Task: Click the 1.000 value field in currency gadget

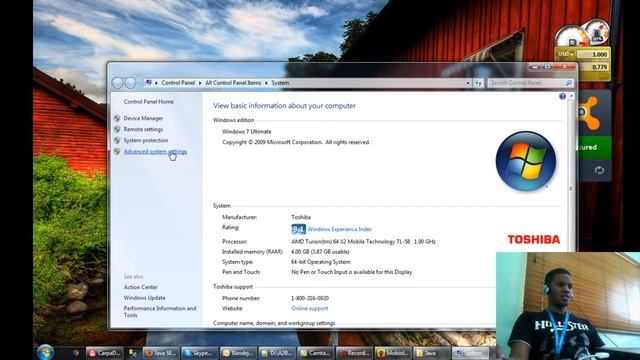Action: [x=593, y=54]
